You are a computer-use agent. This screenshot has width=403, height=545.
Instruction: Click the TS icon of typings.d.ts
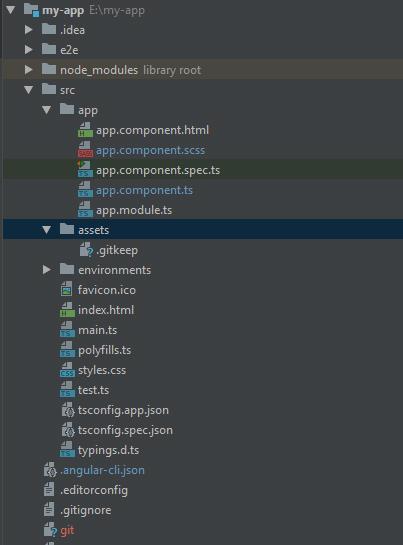(67, 450)
